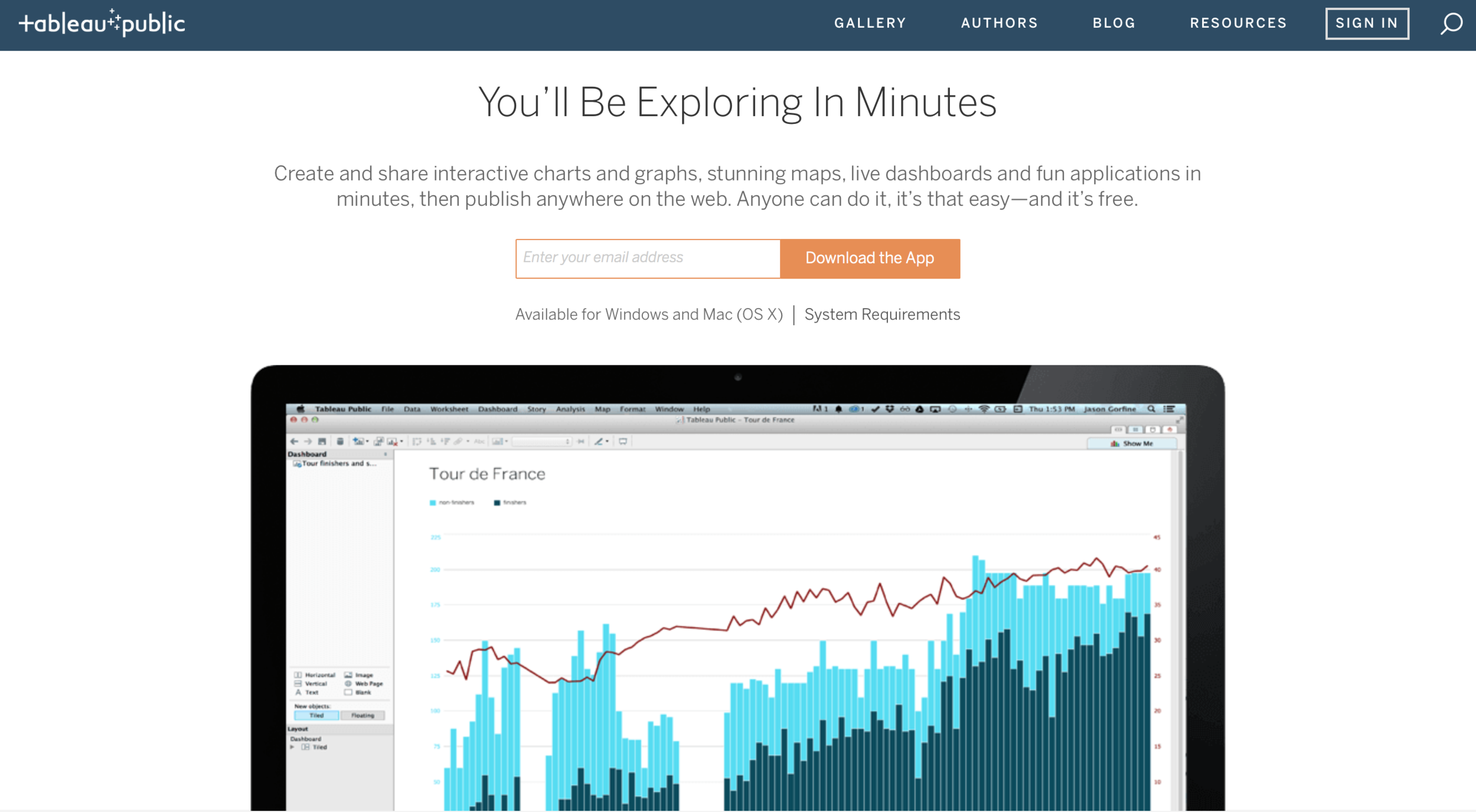1476x812 pixels.
Task: Click the data source cylinder icon
Action: 340,441
